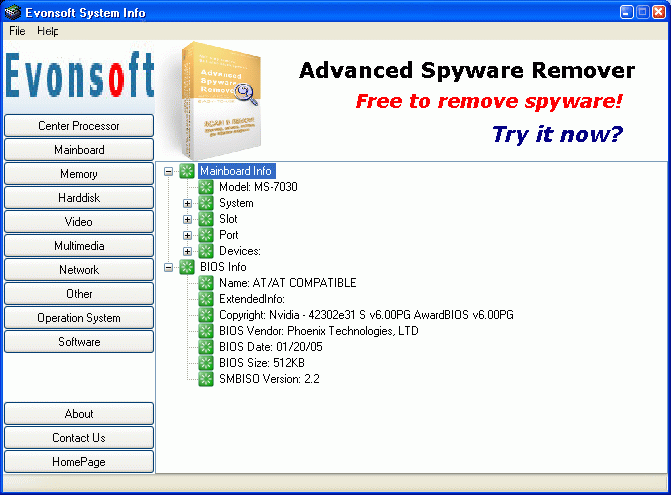Screen dimensions: 671x495
Task: Show installed Software list
Action: coord(79,341)
